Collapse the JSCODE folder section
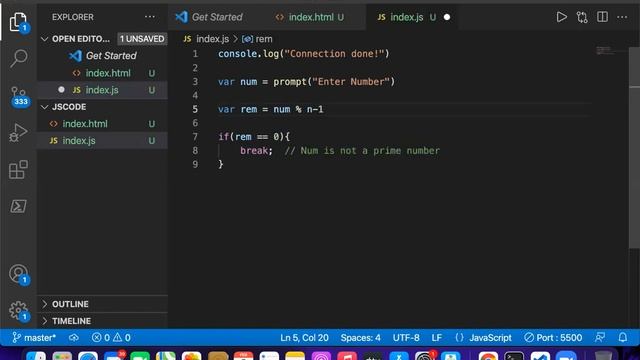Screen dimensions: 640x360 pyautogui.click(x=45, y=107)
